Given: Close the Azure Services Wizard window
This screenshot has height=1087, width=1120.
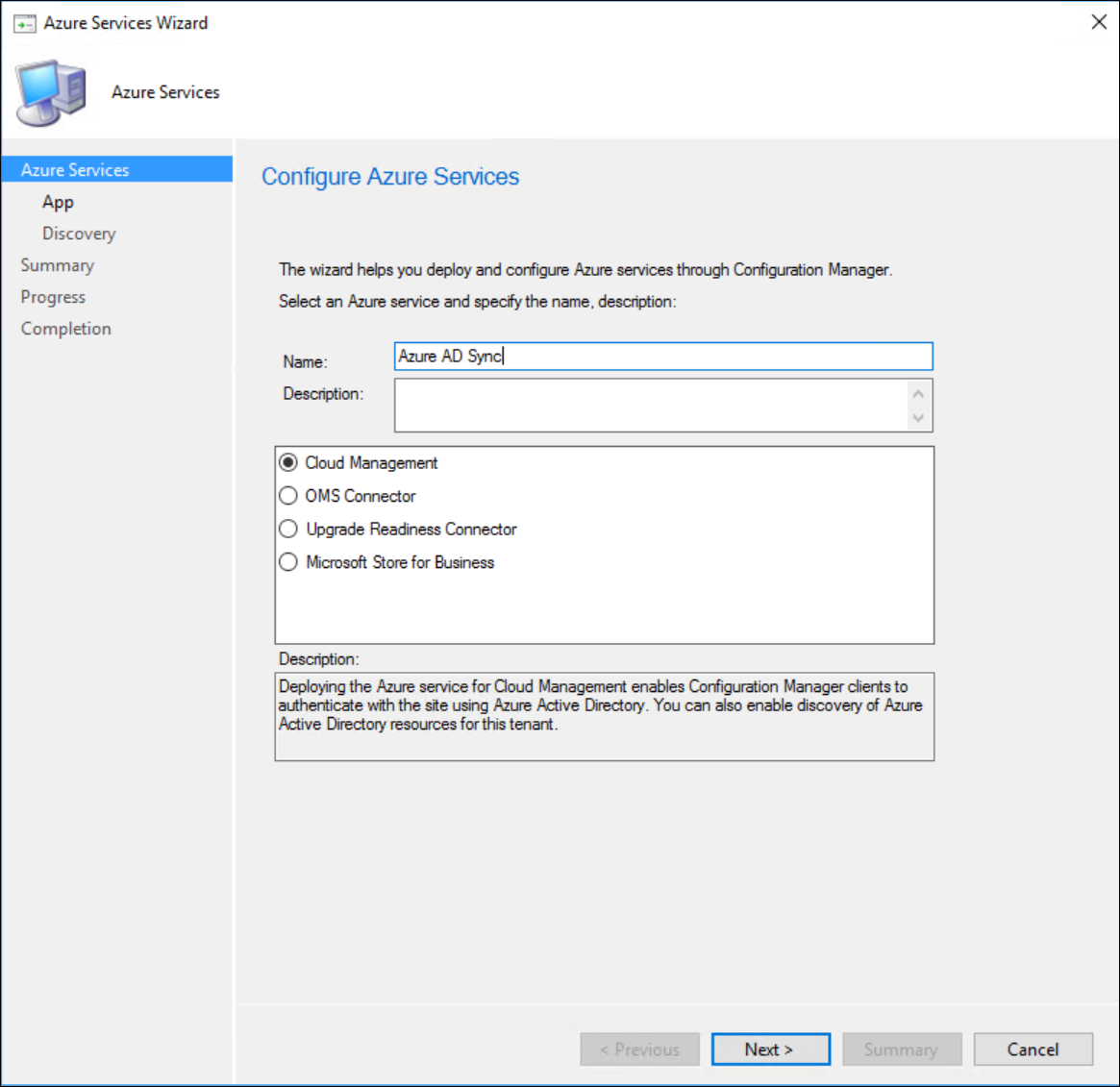Looking at the screenshot, I should pyautogui.click(x=1099, y=22).
